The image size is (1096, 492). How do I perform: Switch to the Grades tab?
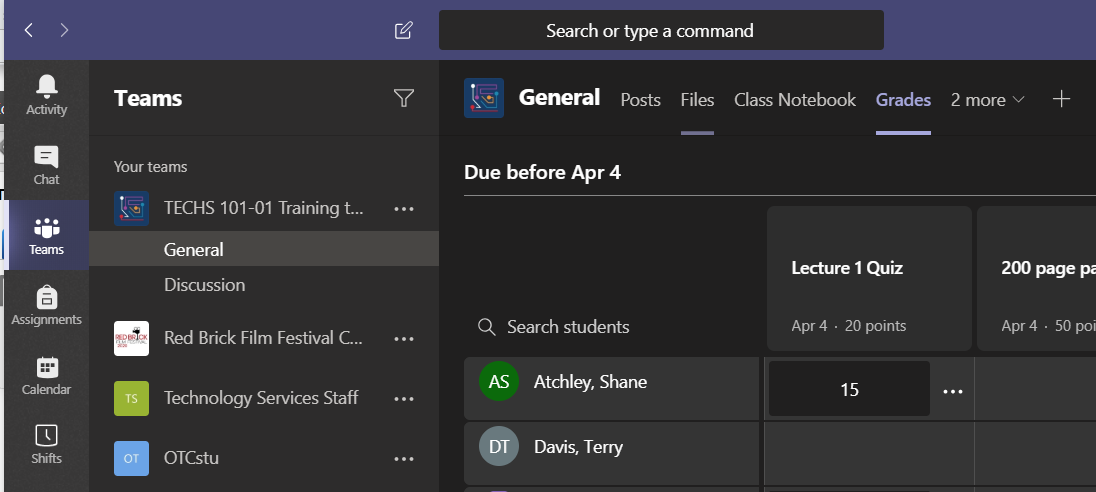tap(903, 100)
